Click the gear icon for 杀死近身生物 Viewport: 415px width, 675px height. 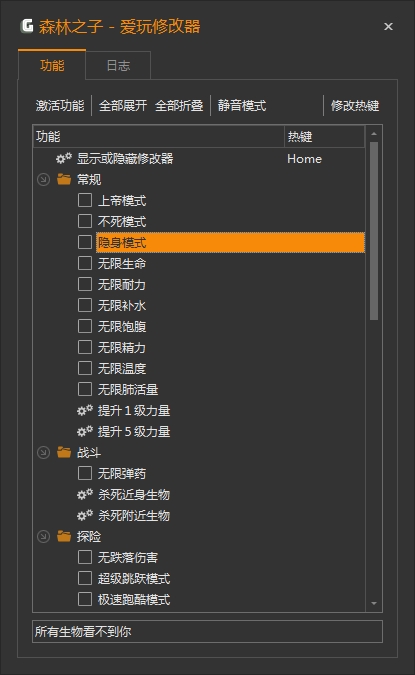click(x=85, y=494)
